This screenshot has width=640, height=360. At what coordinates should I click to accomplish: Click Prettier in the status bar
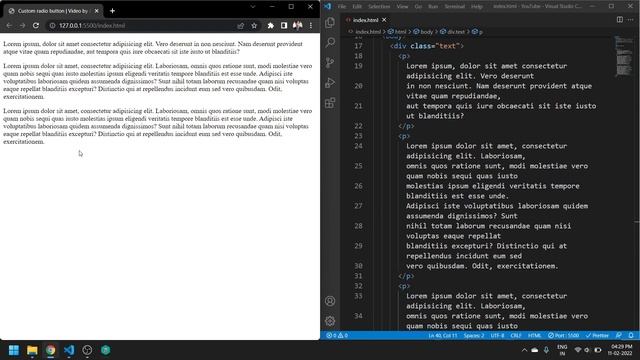pos(597,336)
